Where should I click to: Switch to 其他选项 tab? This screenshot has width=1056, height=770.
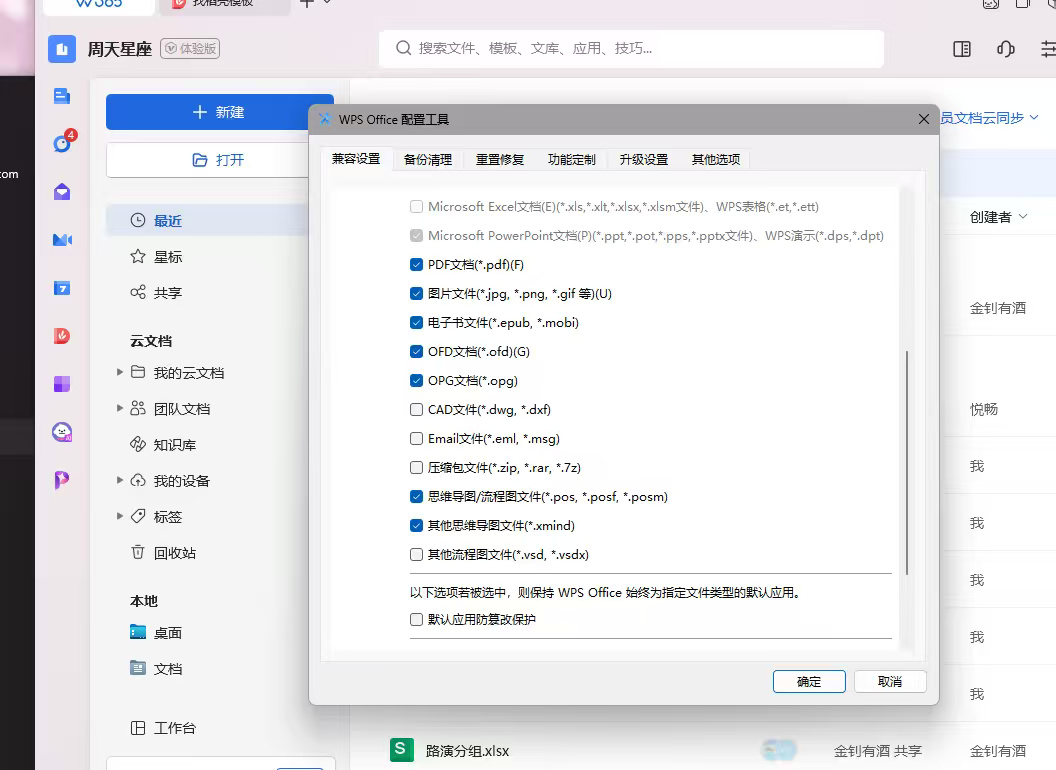[x=716, y=160]
